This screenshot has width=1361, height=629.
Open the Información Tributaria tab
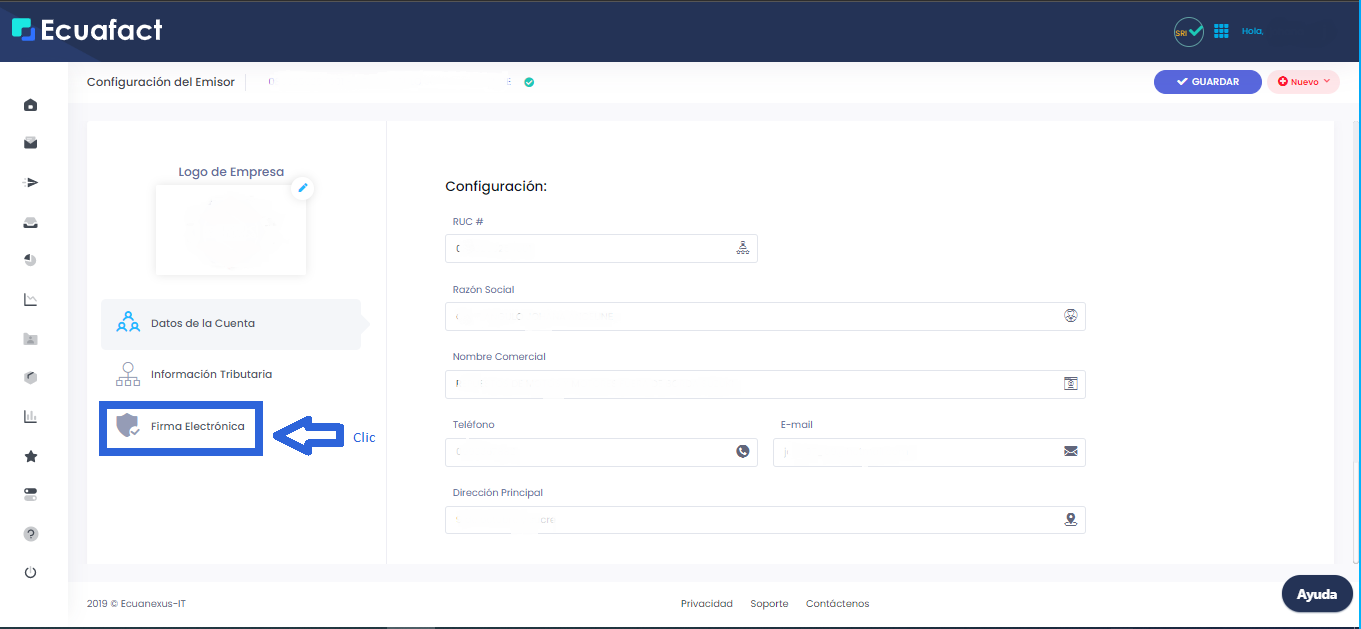211,375
